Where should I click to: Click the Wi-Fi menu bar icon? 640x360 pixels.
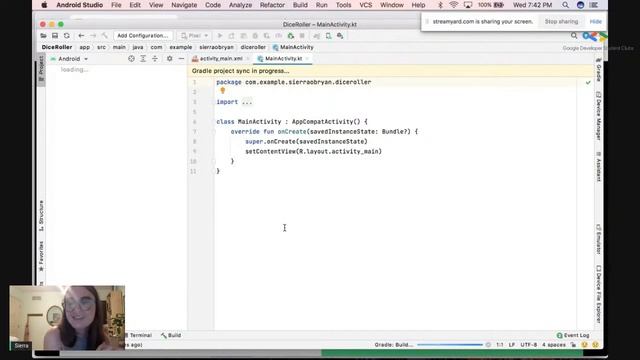coord(453,5)
